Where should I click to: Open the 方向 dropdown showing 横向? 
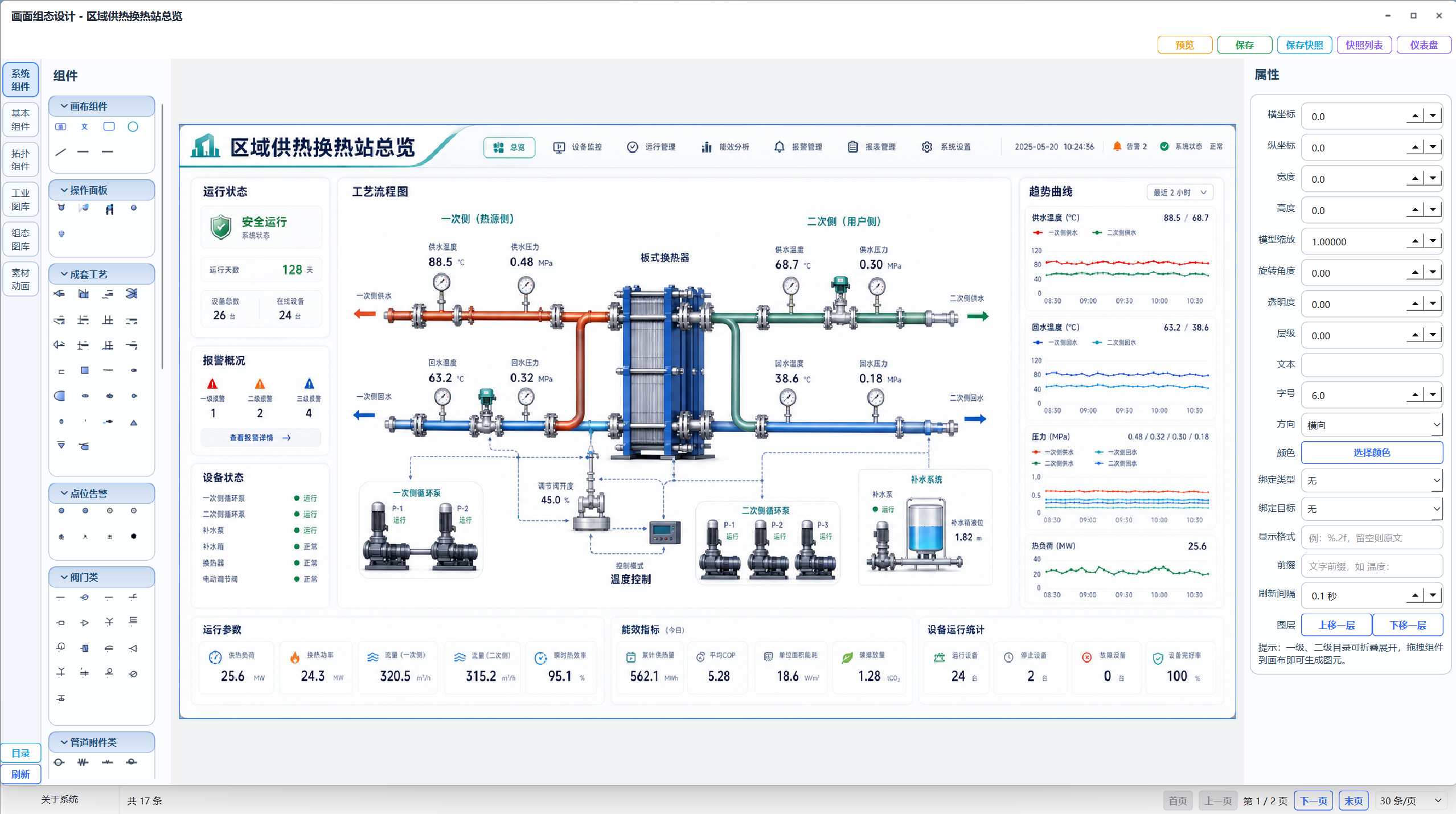point(1371,425)
